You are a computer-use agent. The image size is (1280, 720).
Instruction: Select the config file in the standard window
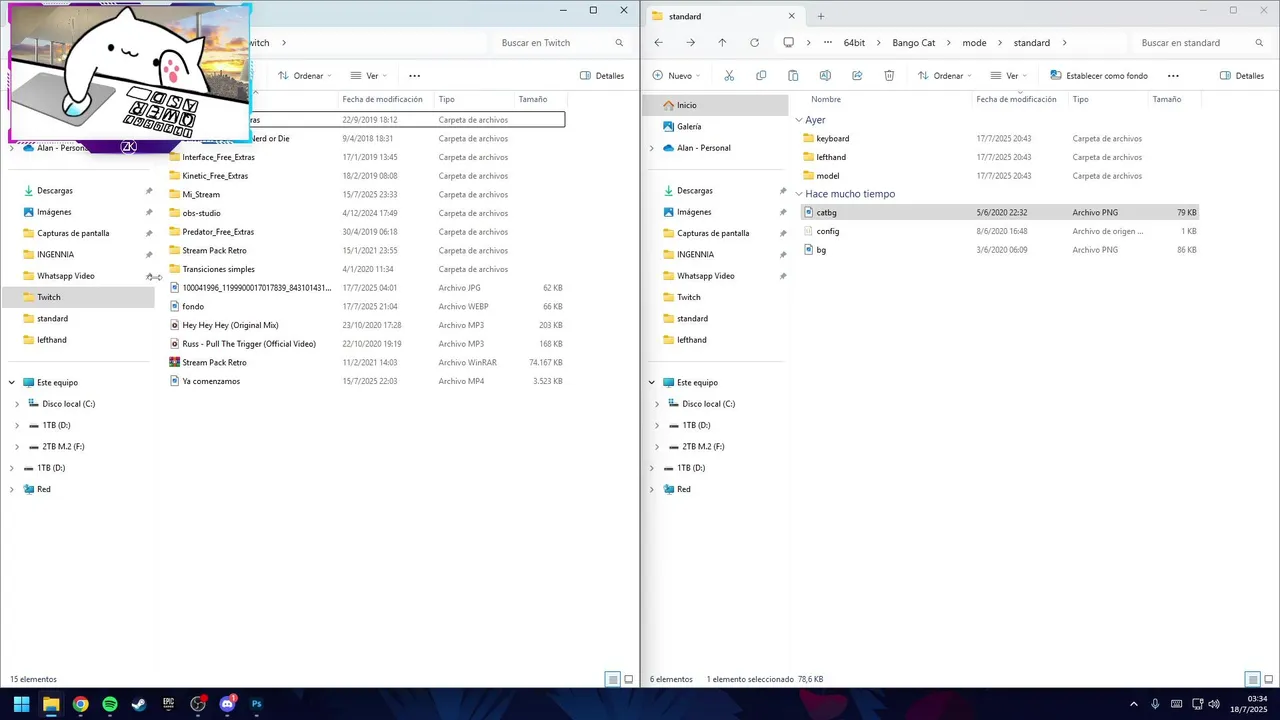pyautogui.click(x=827, y=231)
